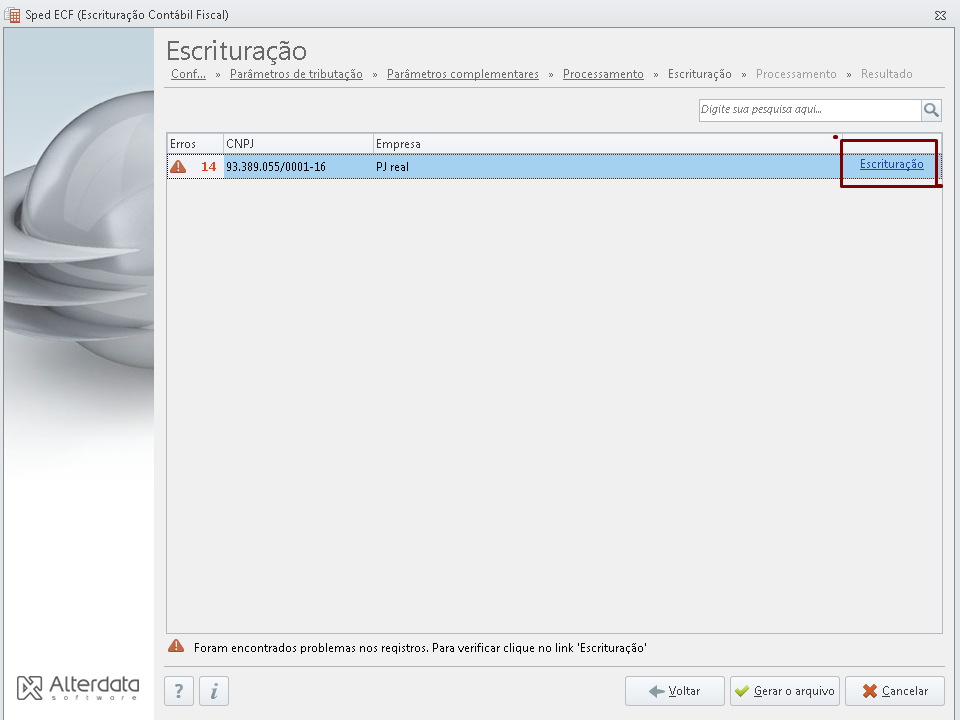Click the Sped ECF title bar app icon
Screen dimensions: 960x720
point(12,15)
